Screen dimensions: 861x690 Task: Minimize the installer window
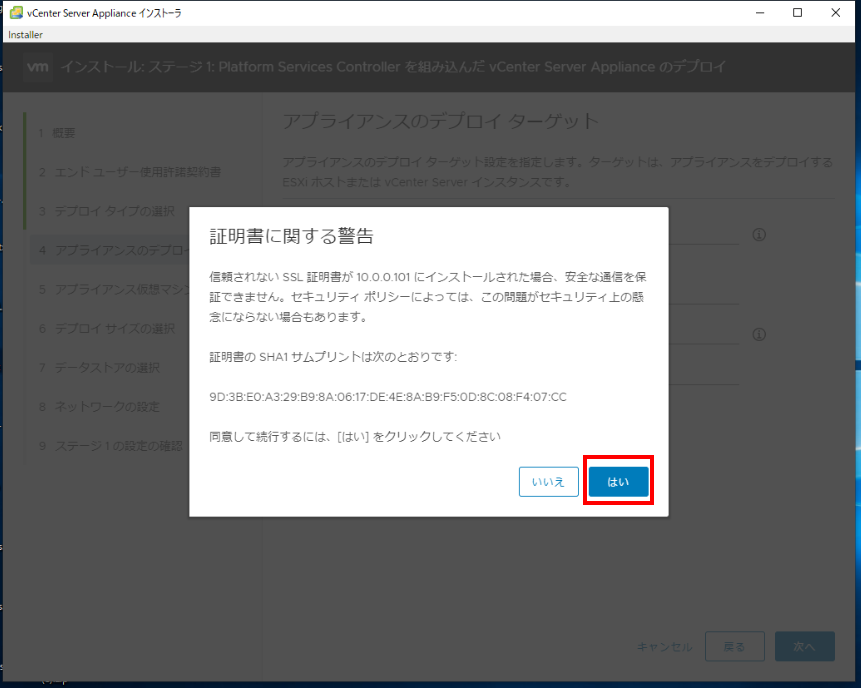pyautogui.click(x=760, y=13)
